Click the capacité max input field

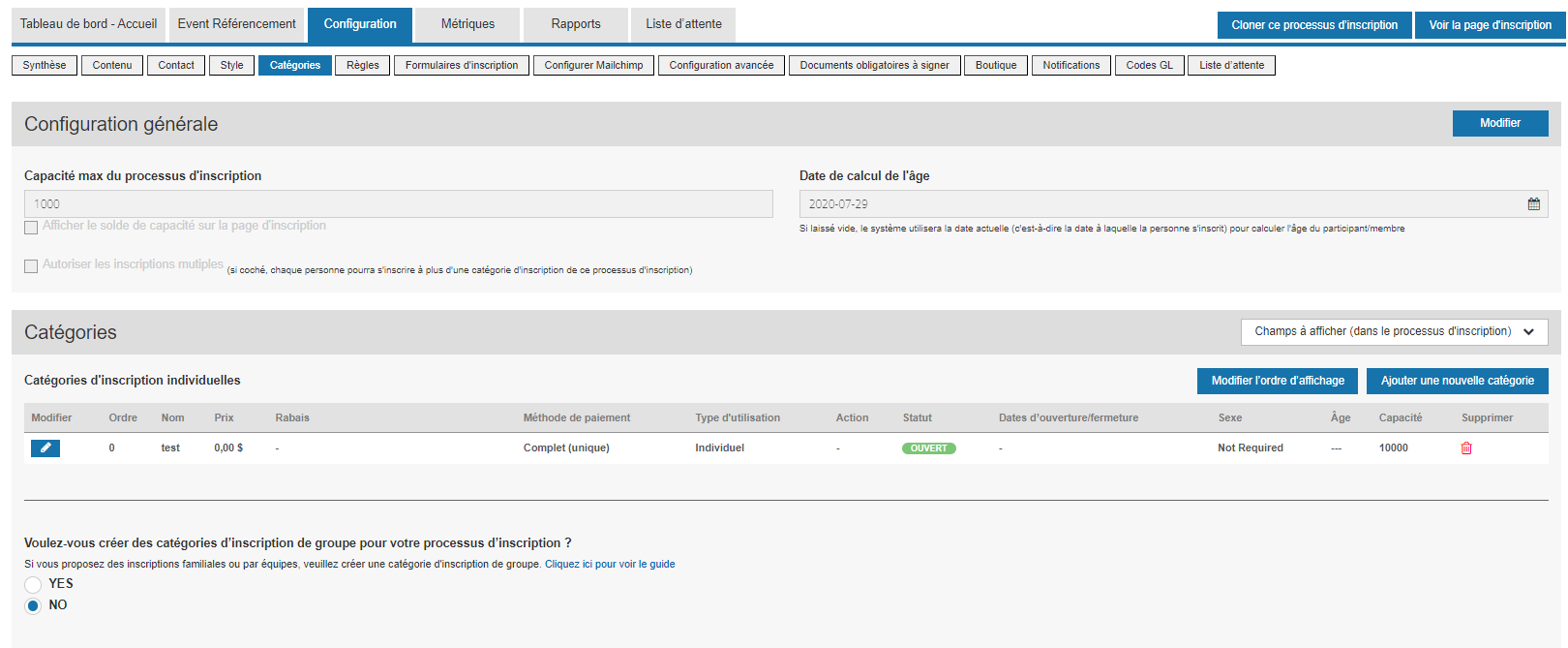(398, 203)
